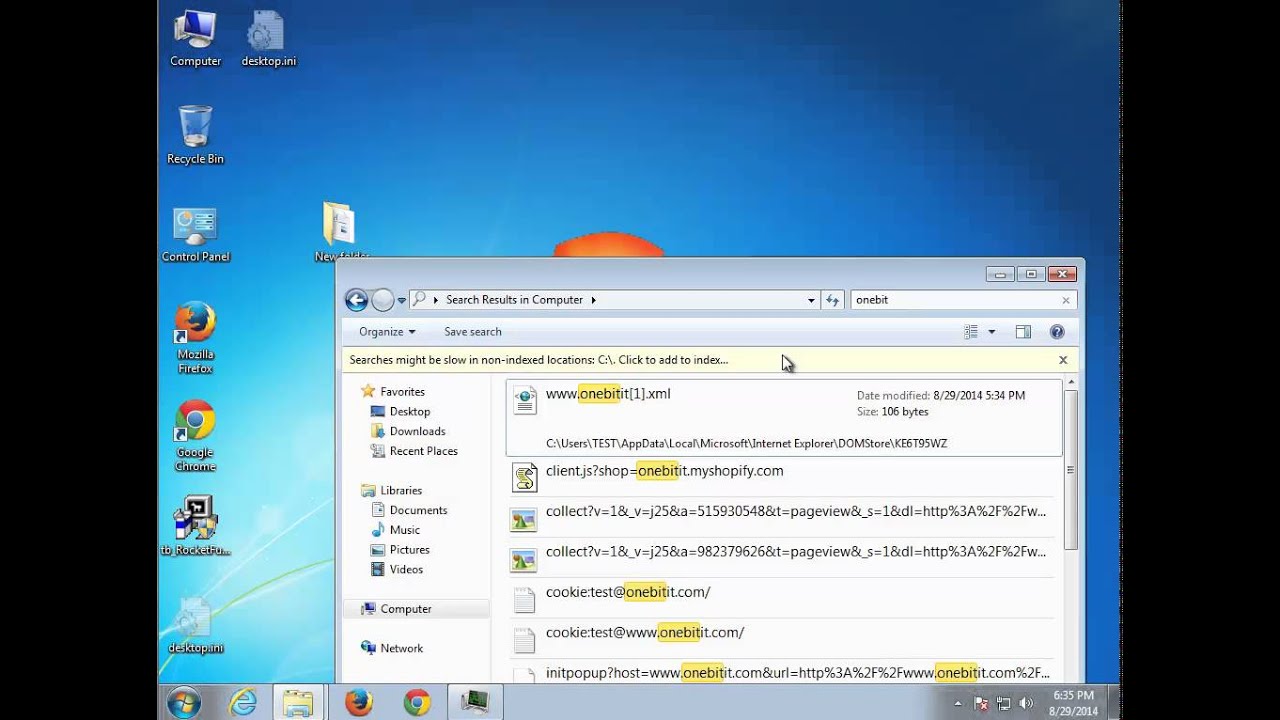Launch Firefox from the taskbar
The width and height of the screenshot is (1280, 720).
(358, 703)
